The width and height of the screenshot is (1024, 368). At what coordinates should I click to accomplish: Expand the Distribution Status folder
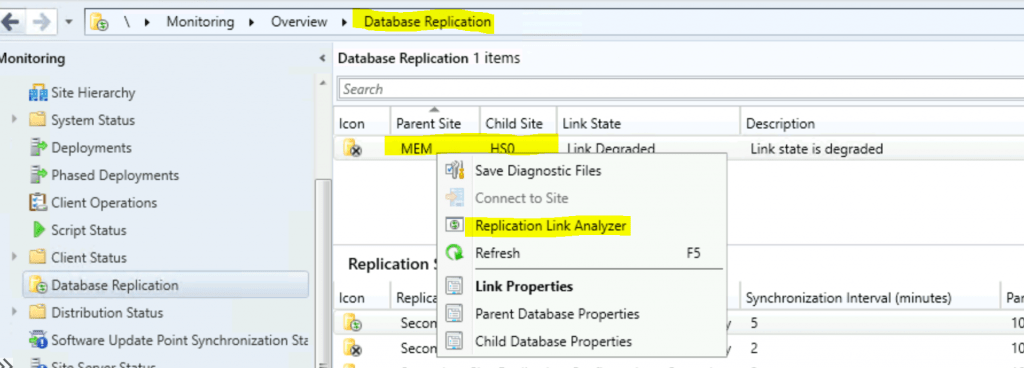(14, 313)
